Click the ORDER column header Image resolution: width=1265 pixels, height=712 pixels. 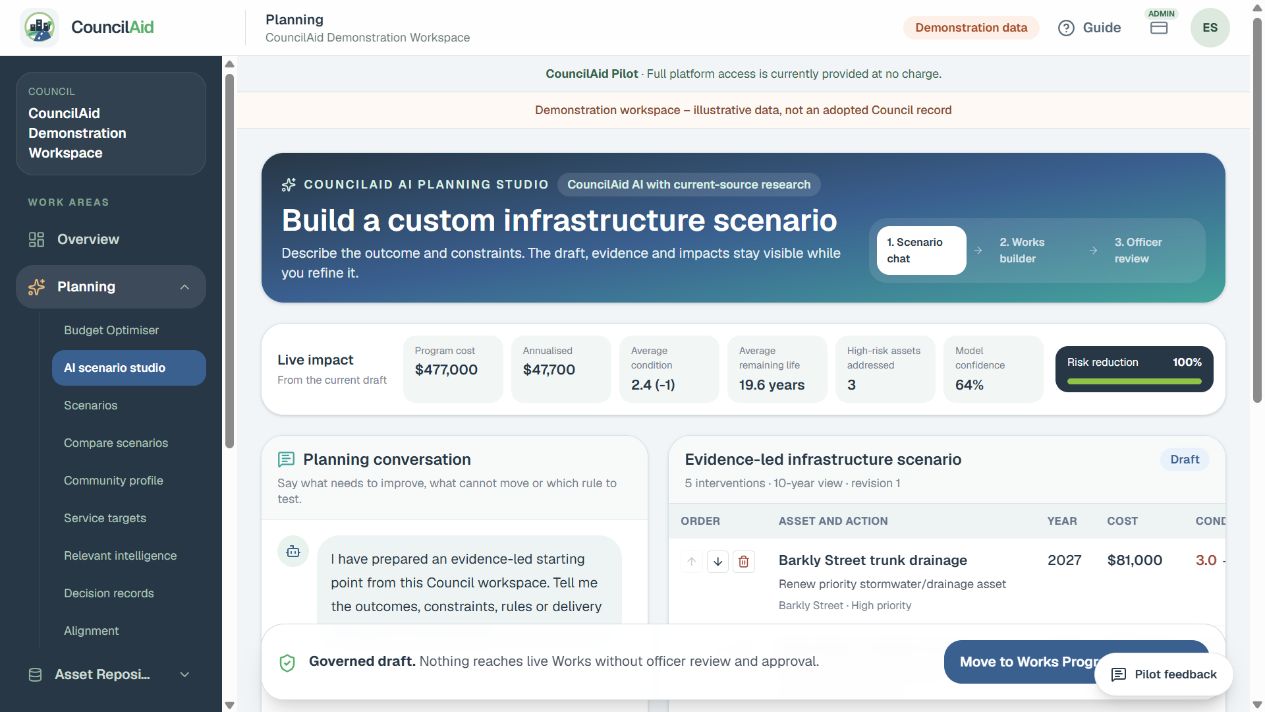[700, 521]
